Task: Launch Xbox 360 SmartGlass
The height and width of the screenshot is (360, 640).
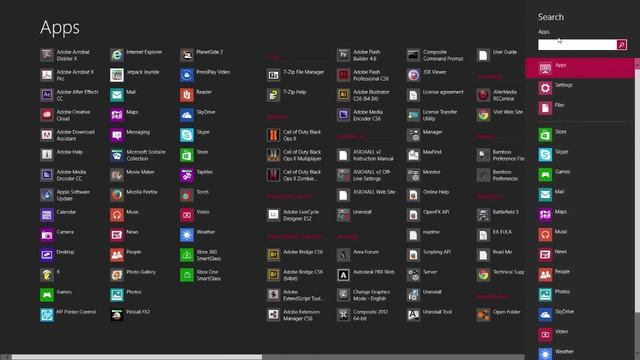Action: pyautogui.click(x=201, y=255)
